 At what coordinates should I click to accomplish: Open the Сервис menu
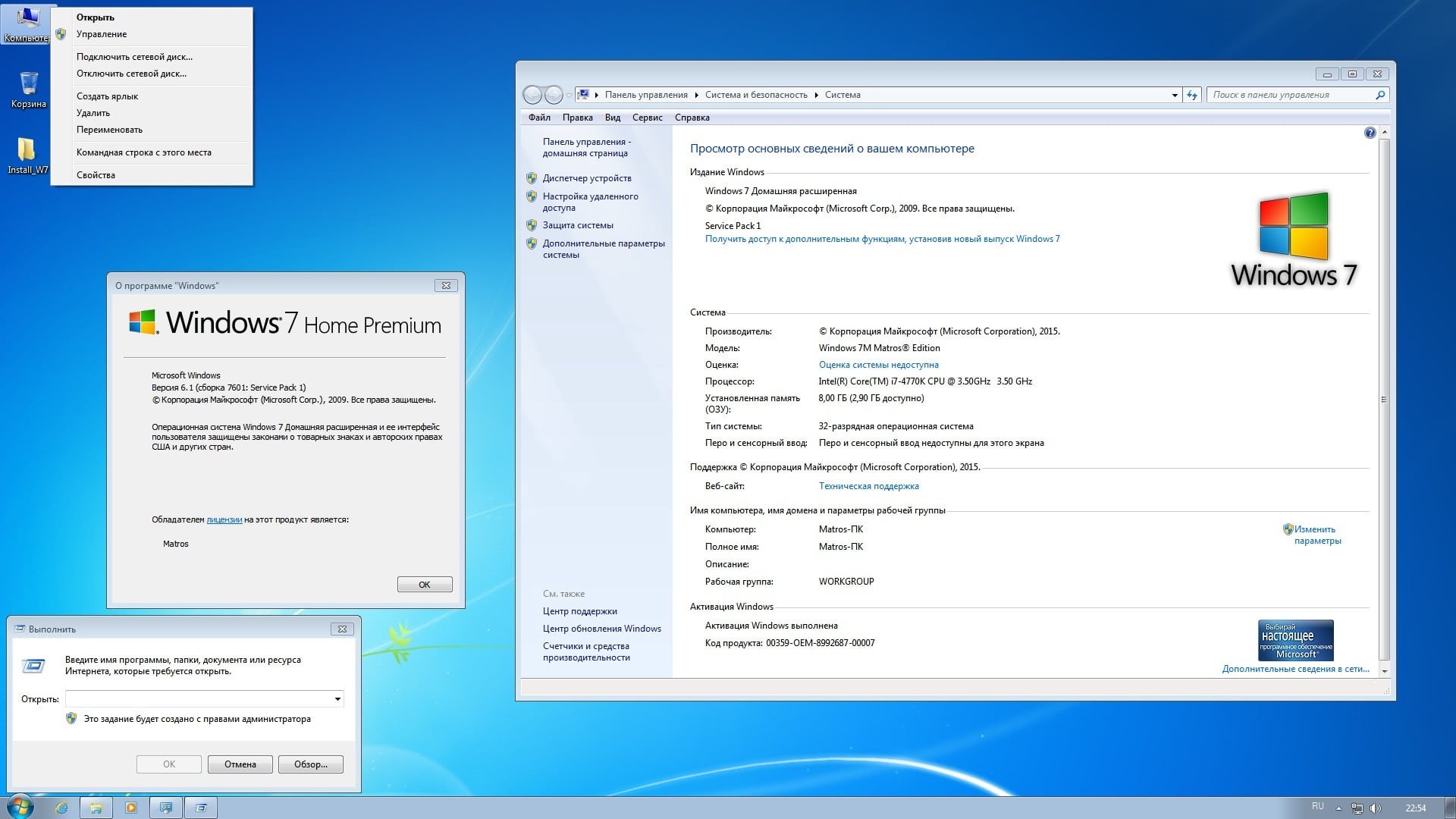click(647, 118)
